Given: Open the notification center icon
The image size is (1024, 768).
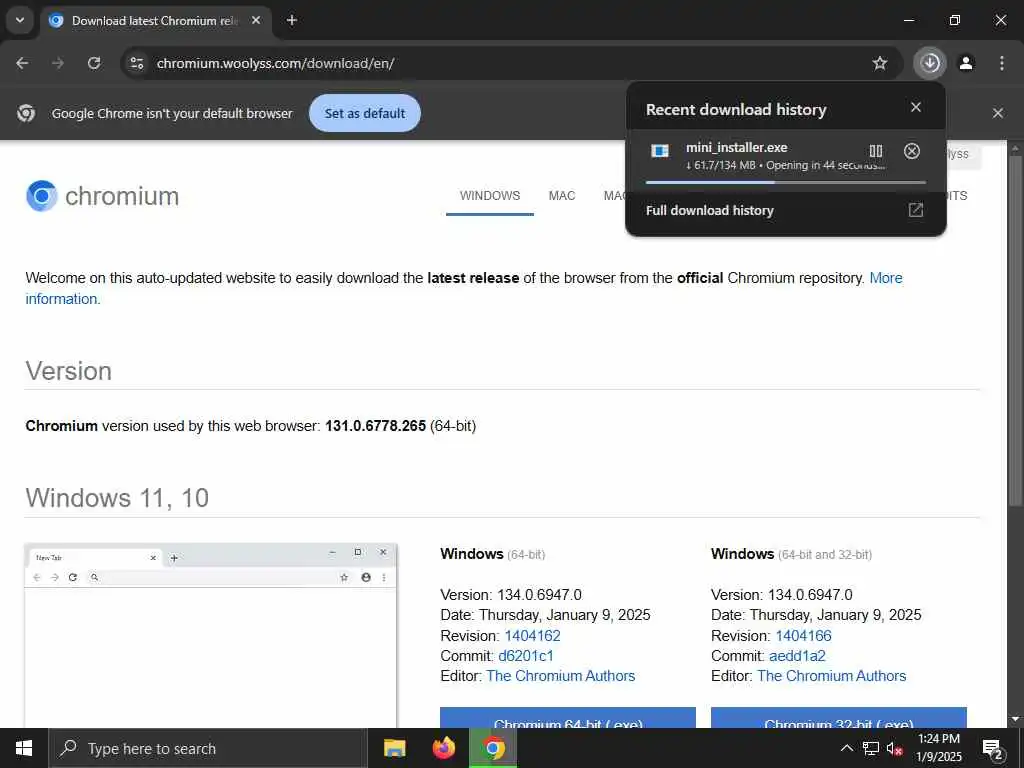Looking at the screenshot, I should 993,748.
